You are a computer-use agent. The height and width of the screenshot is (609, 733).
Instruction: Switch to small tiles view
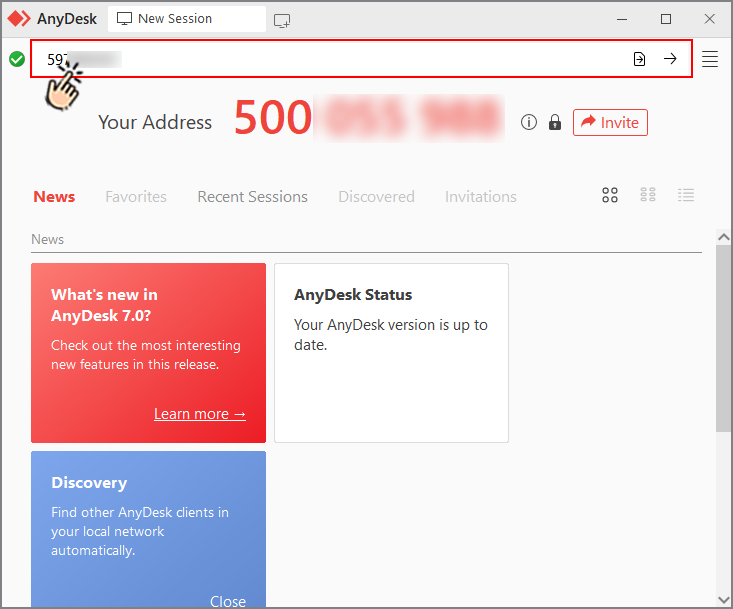click(647, 195)
